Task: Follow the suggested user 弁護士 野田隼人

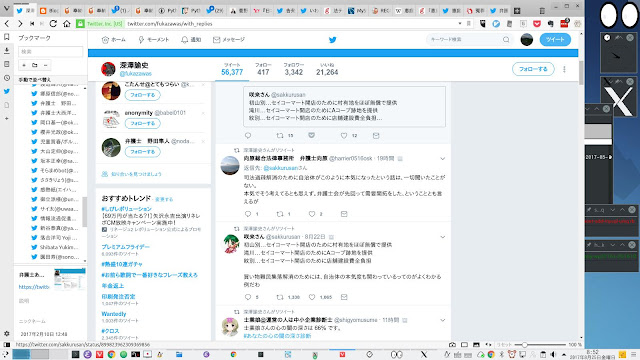Action: (x=142, y=152)
